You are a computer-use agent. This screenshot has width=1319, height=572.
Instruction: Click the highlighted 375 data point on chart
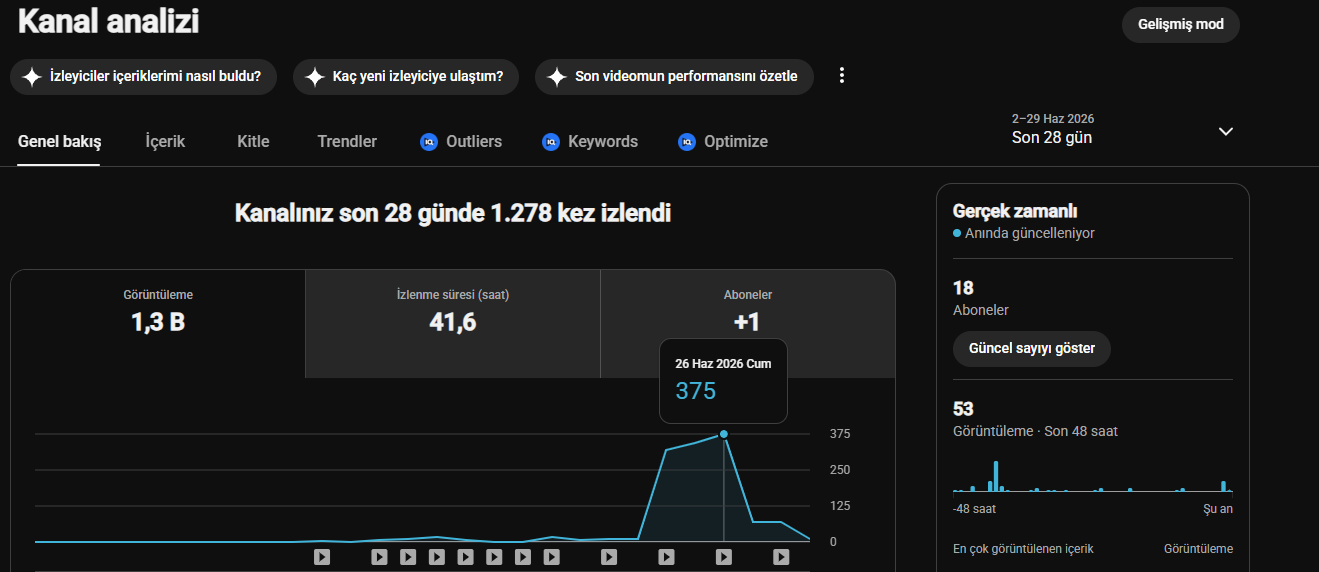(x=723, y=434)
